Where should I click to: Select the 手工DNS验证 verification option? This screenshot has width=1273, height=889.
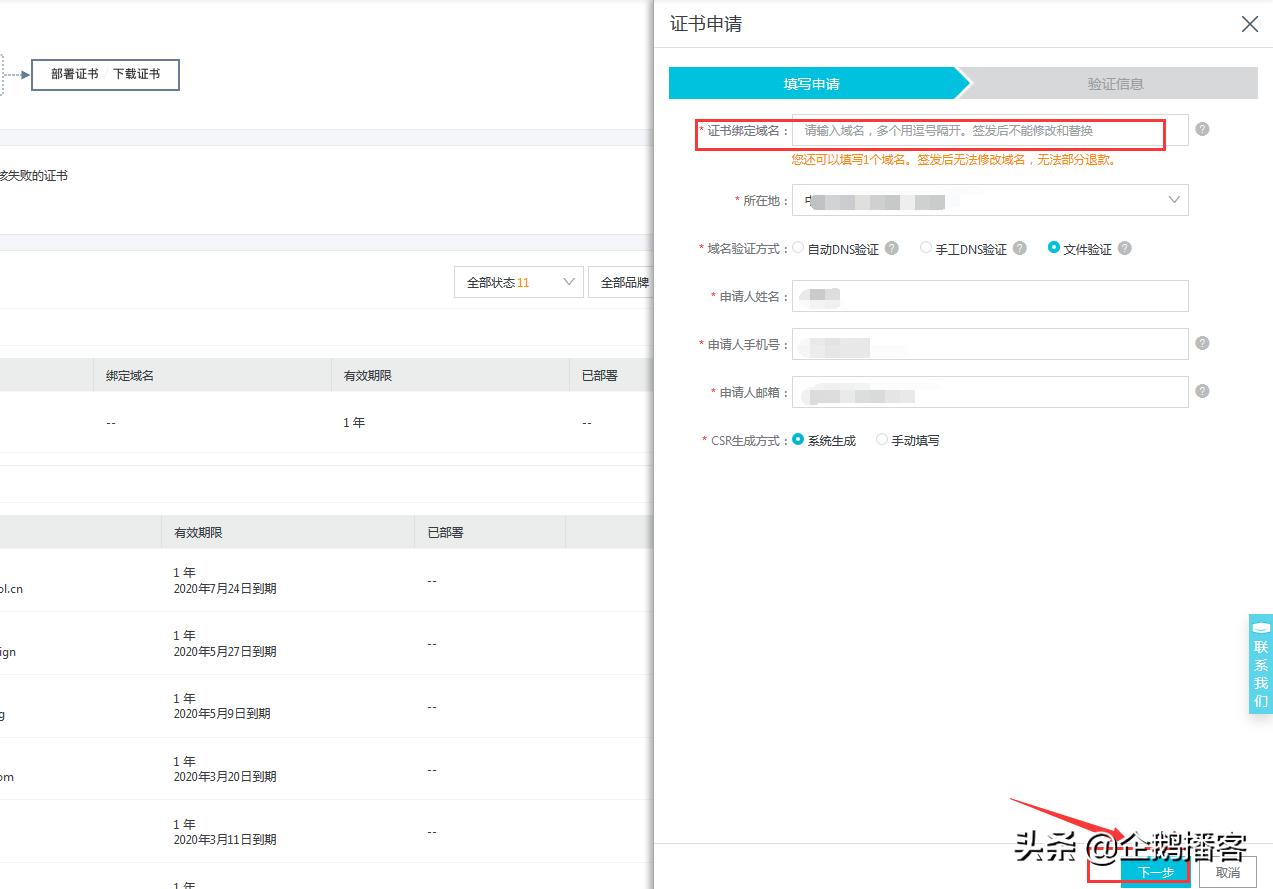925,248
